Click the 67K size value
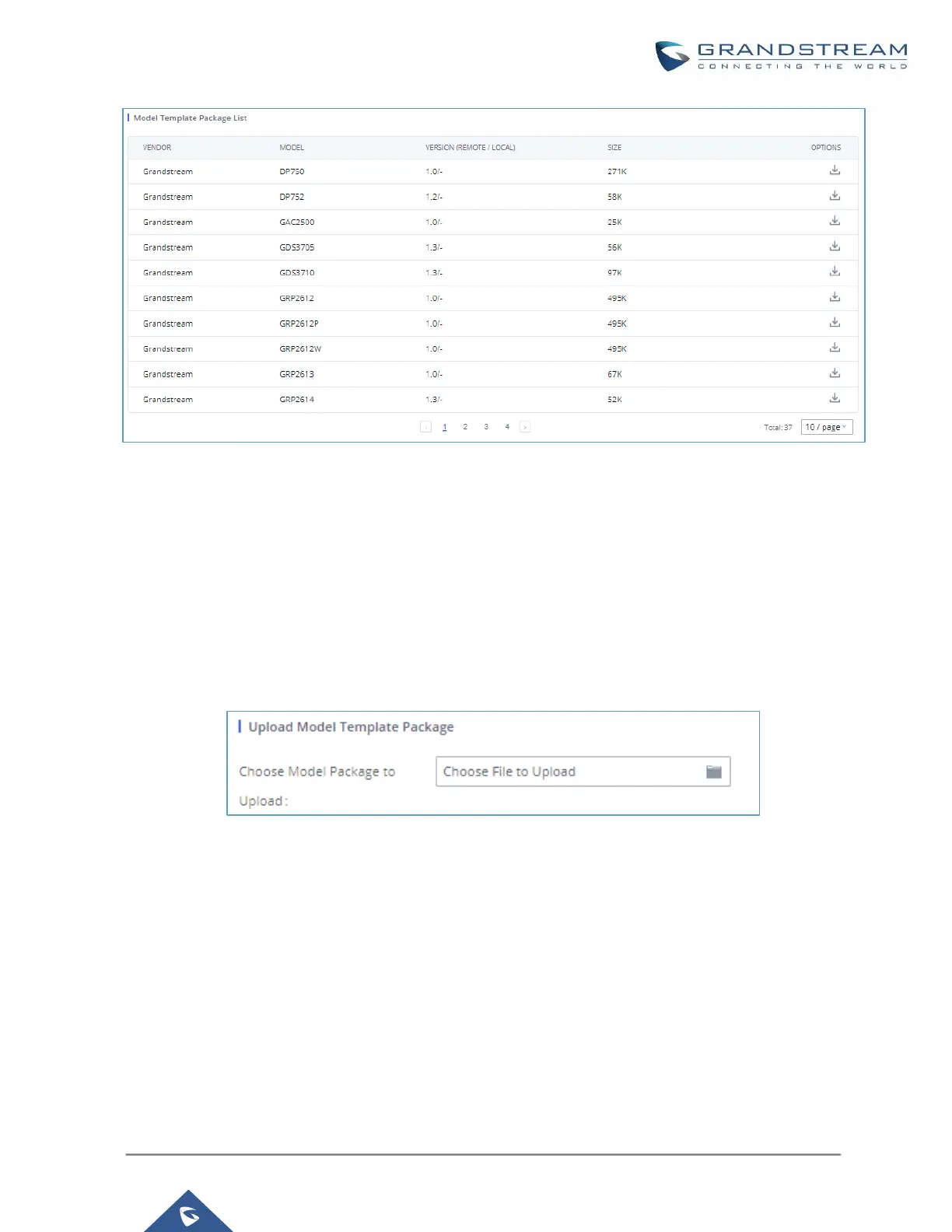The image size is (952, 1232). (x=614, y=374)
